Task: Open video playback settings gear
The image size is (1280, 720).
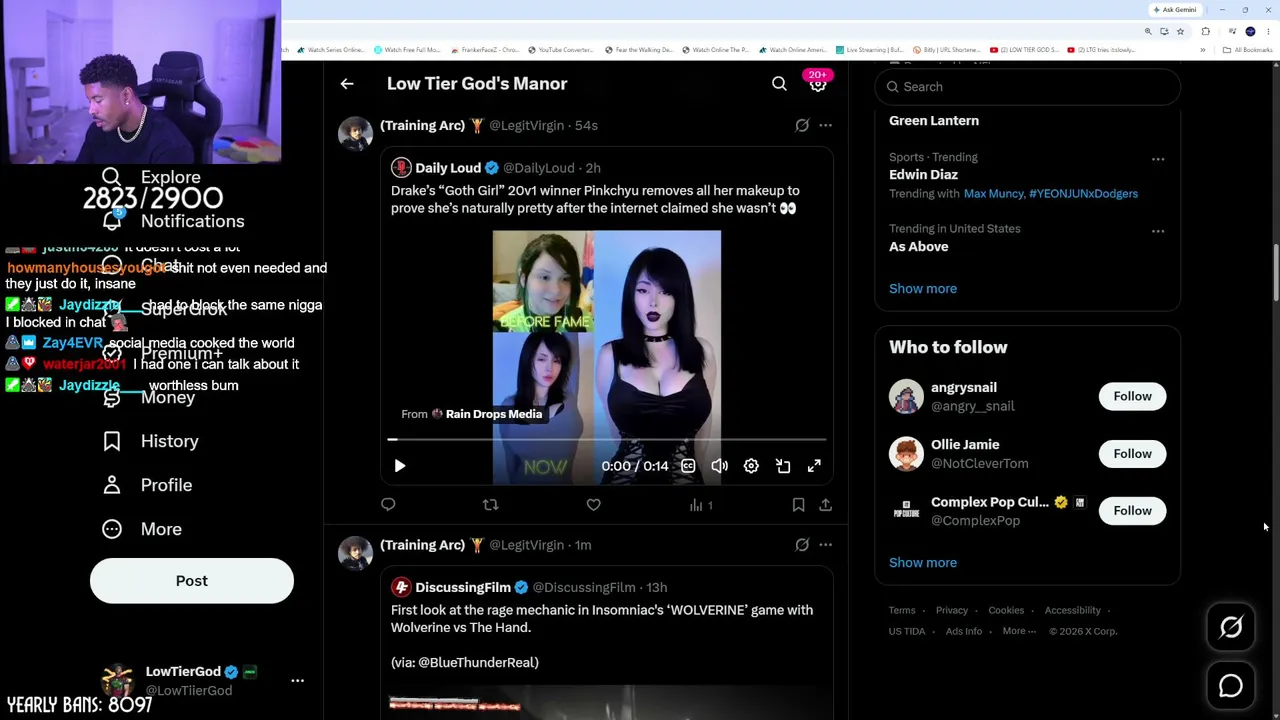Action: point(751,466)
